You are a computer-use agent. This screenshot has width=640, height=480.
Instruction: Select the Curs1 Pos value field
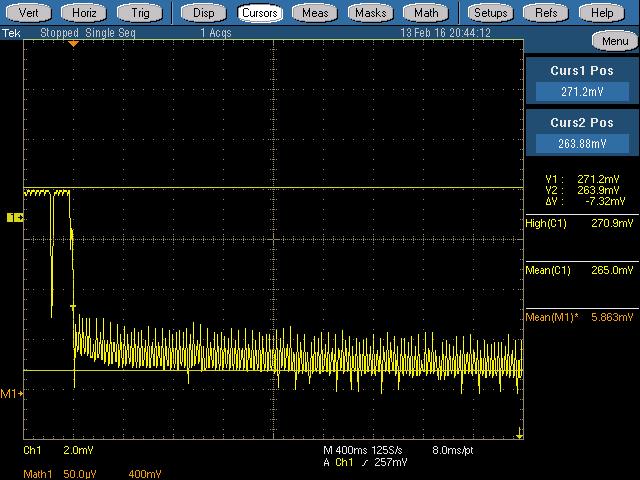click(x=582, y=92)
